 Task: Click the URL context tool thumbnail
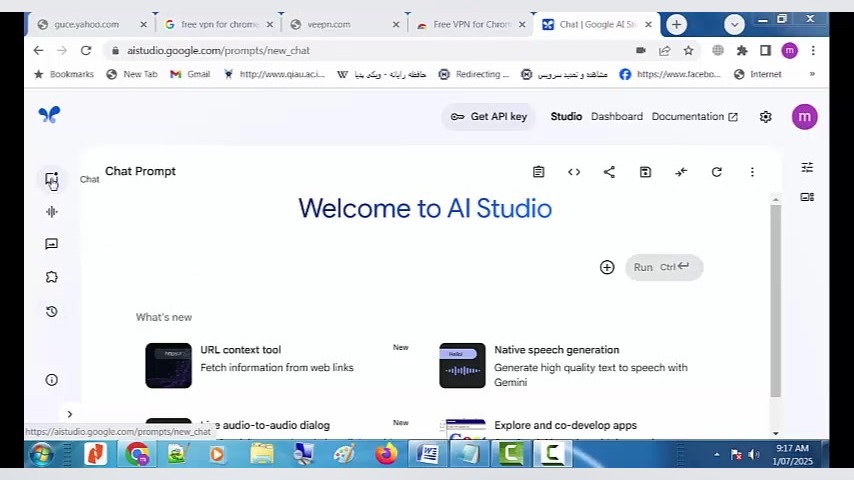(168, 366)
